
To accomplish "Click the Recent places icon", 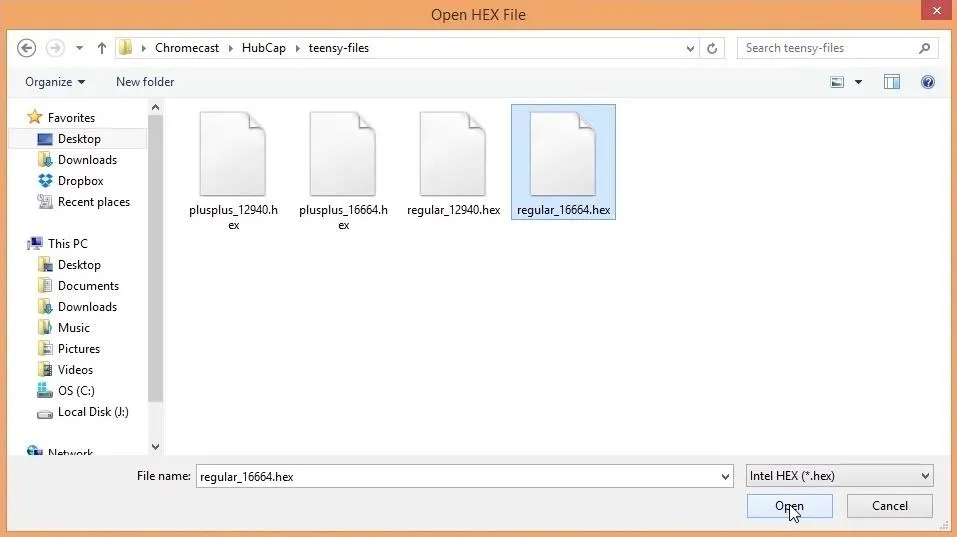I will point(45,201).
